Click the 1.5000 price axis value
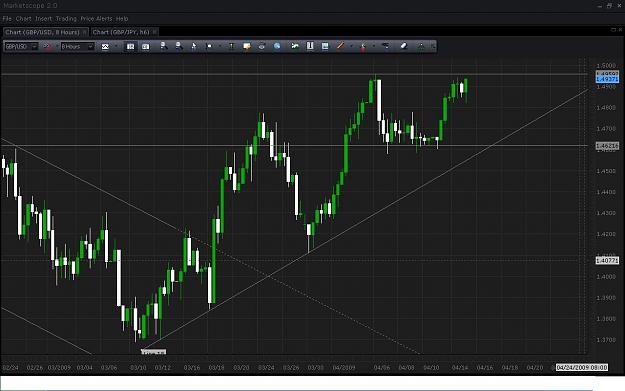Viewport: 625px width, 391px height. pyautogui.click(x=606, y=65)
